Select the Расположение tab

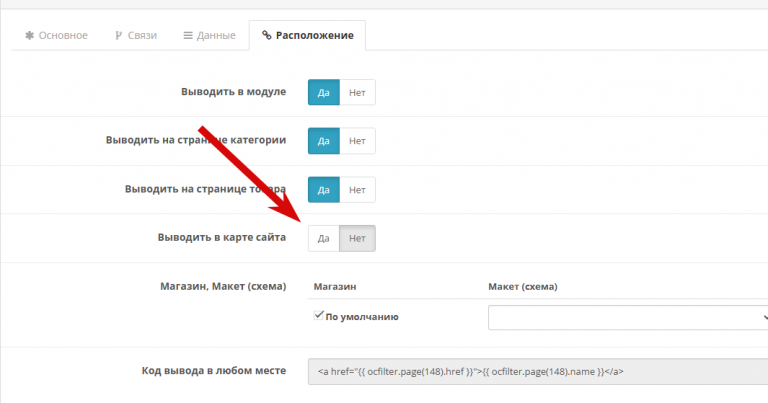tap(308, 35)
